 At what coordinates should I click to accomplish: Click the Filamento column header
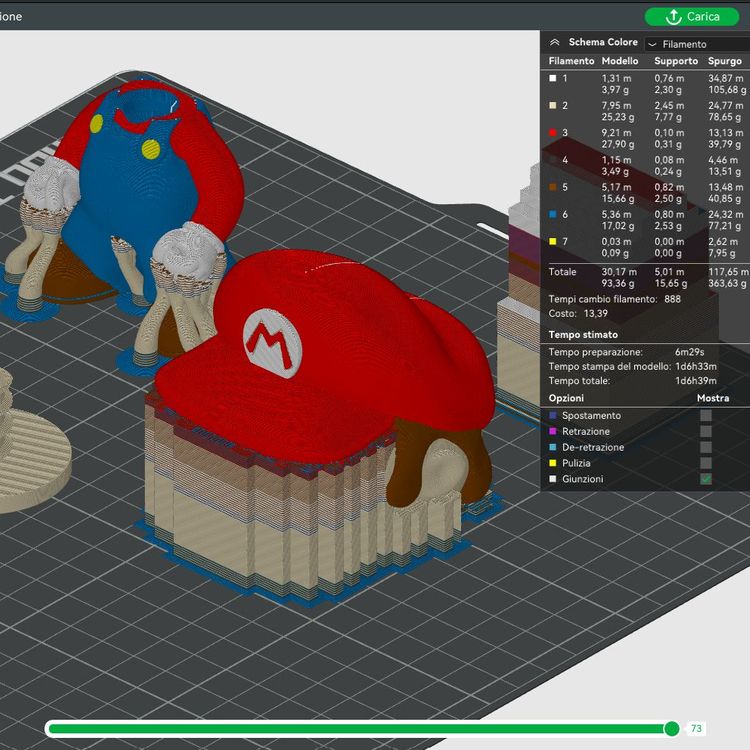pos(571,61)
